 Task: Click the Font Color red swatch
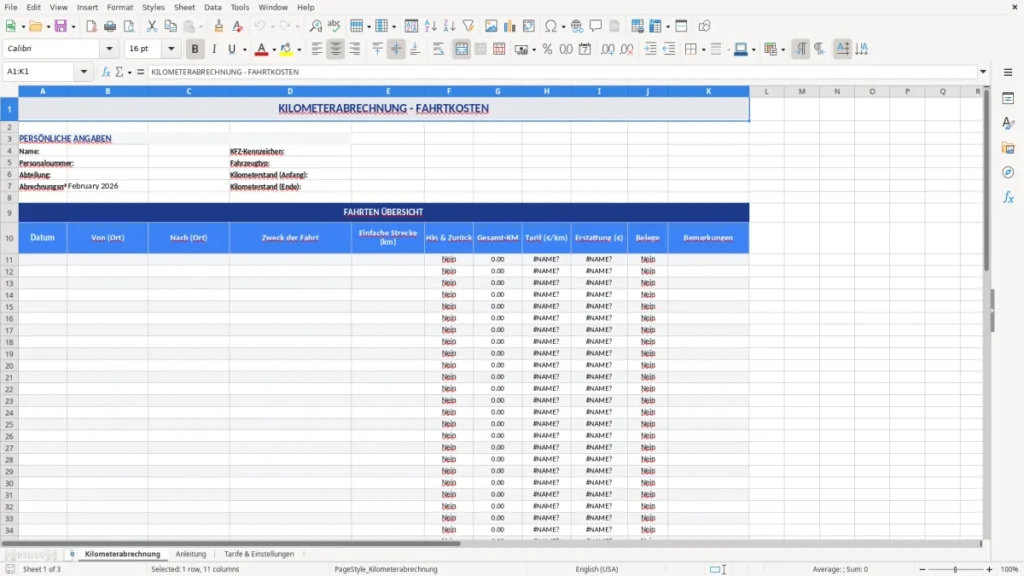point(261,49)
